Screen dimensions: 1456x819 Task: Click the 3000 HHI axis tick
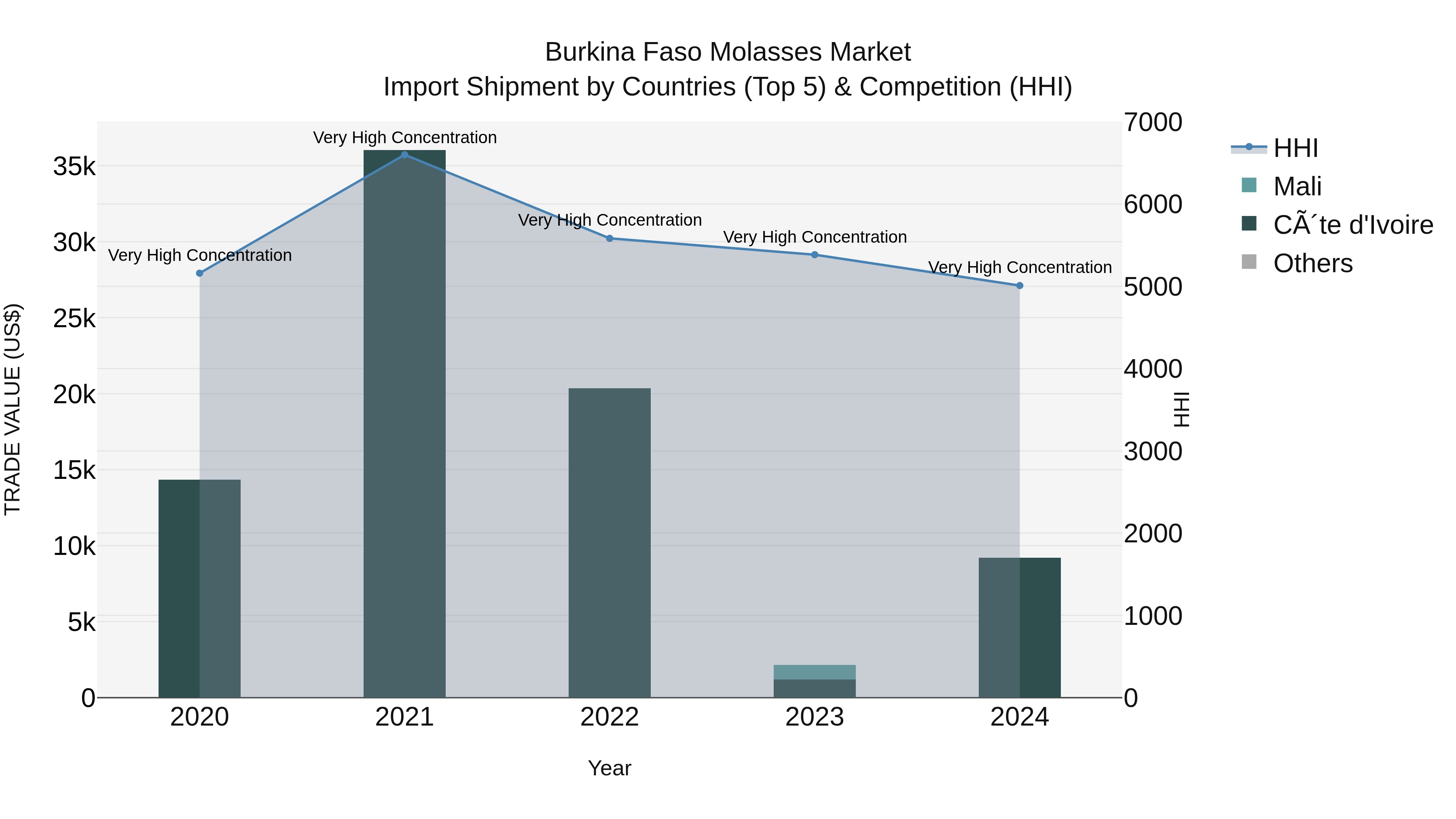pos(1153,452)
